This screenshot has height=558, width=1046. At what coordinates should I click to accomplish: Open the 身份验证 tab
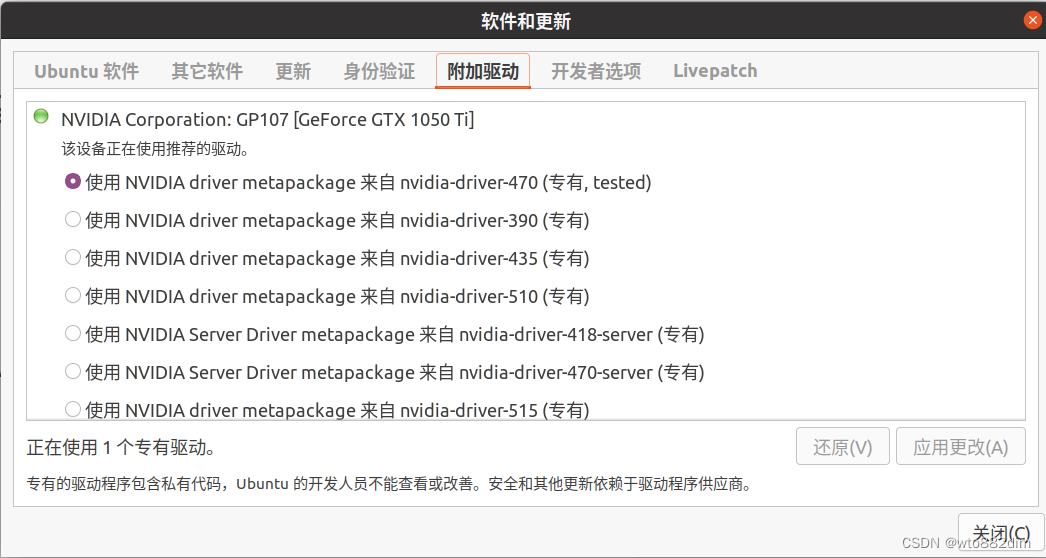click(379, 71)
